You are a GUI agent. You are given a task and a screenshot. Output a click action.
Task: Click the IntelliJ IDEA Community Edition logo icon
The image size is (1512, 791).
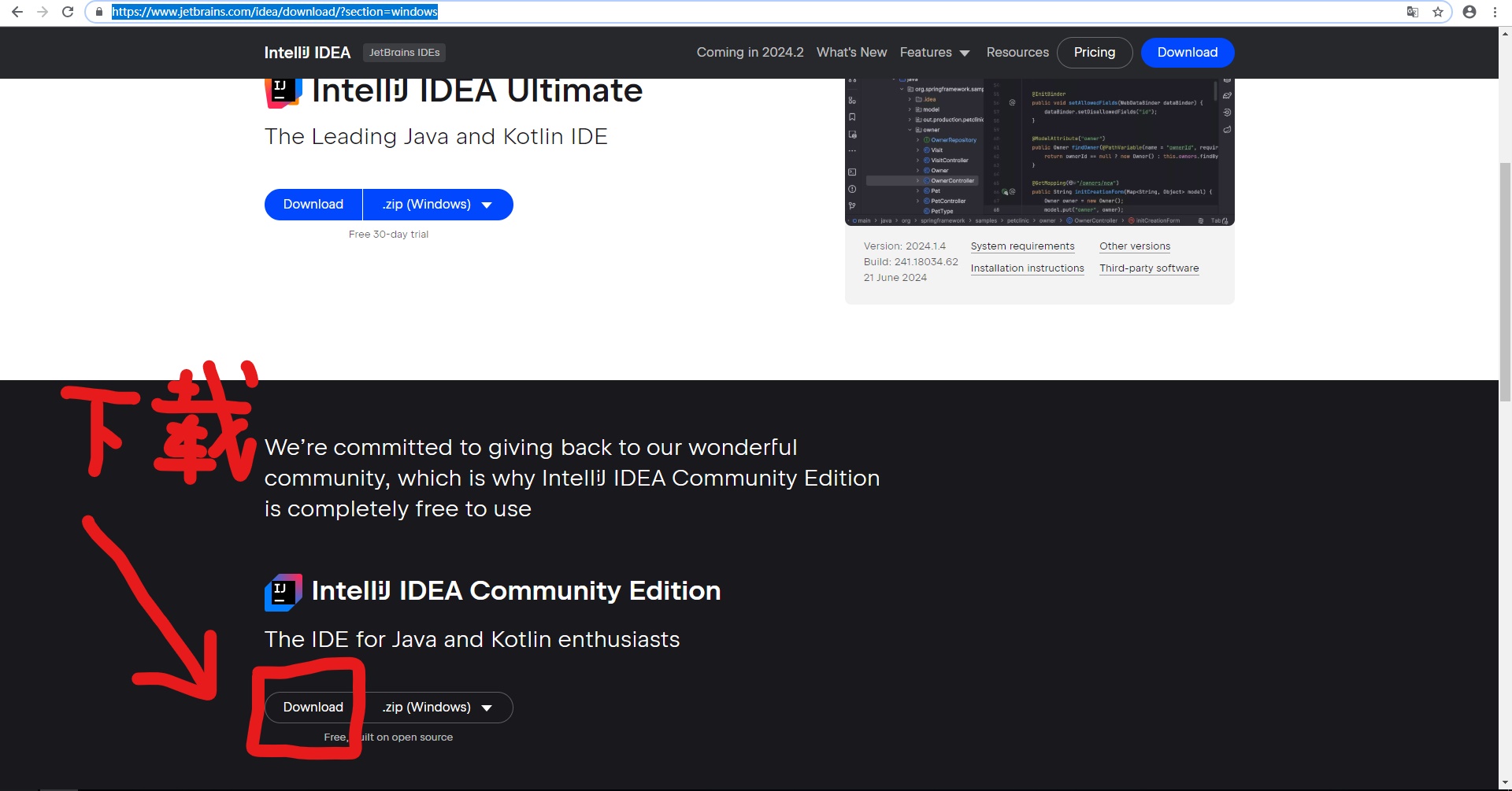(283, 593)
